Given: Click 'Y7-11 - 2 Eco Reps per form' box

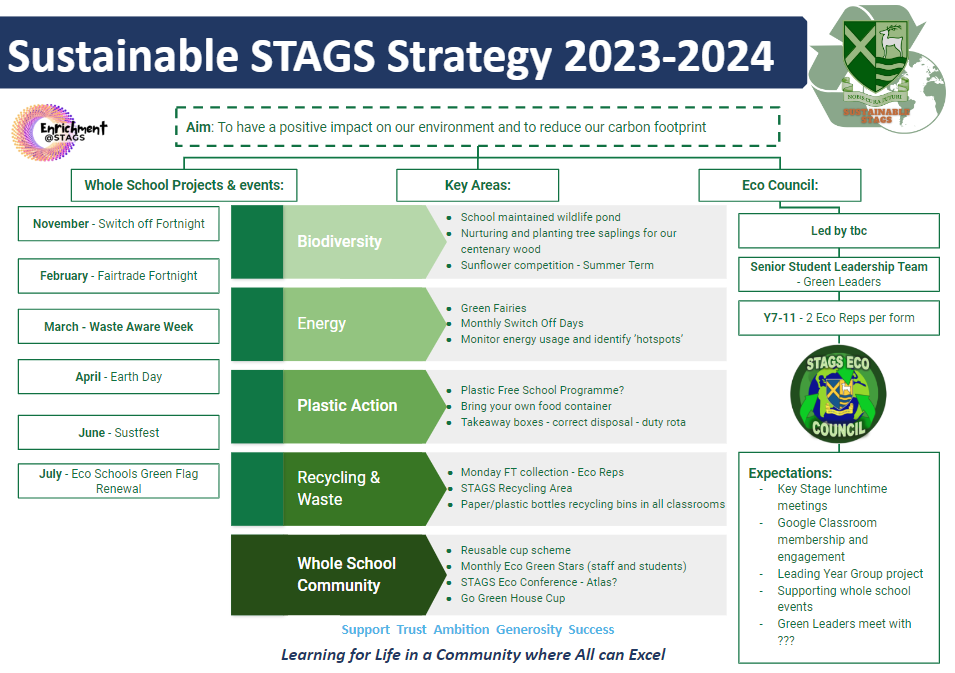Looking at the screenshot, I should [x=839, y=317].
